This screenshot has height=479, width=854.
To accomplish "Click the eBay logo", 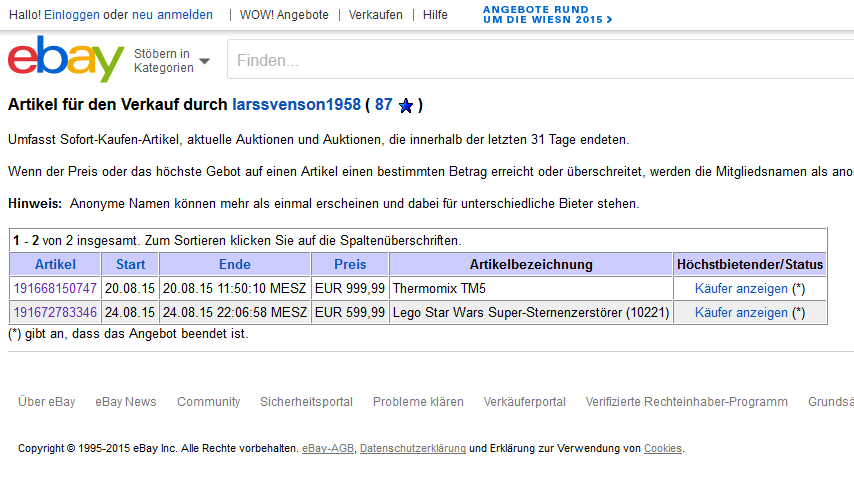I will 66,59.
